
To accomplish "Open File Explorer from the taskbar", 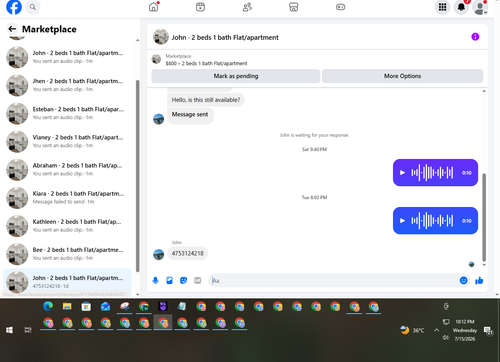I will click(x=67, y=306).
